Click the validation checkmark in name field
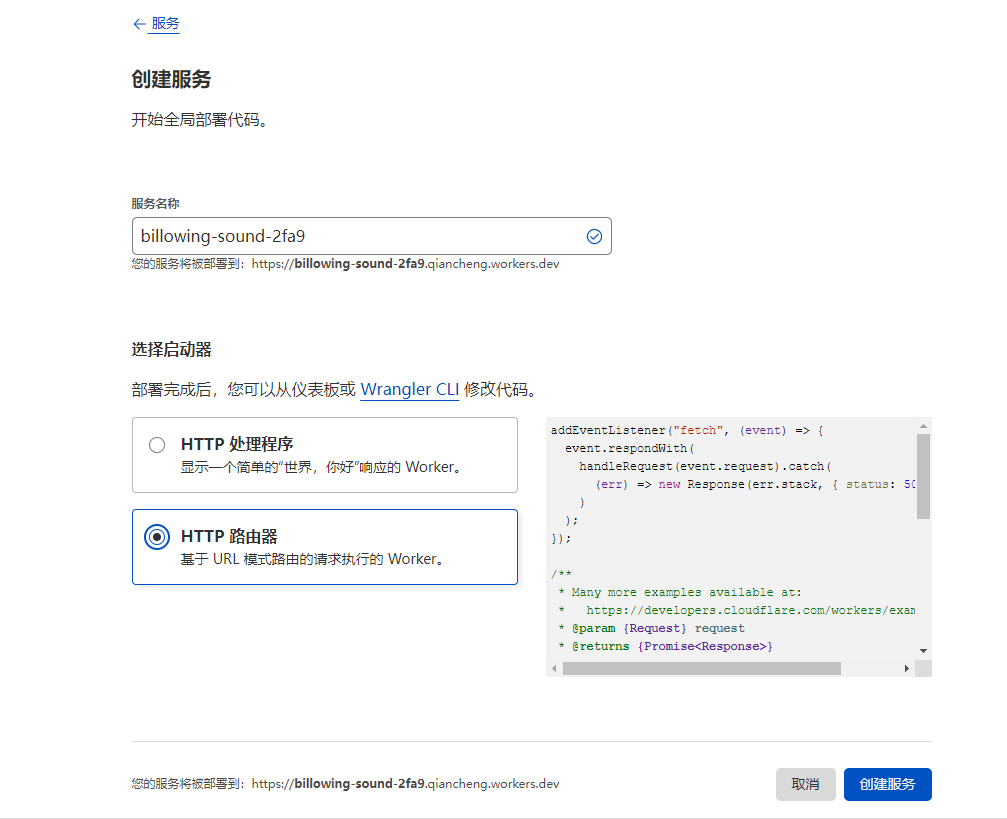The image size is (1007, 819). tap(594, 236)
